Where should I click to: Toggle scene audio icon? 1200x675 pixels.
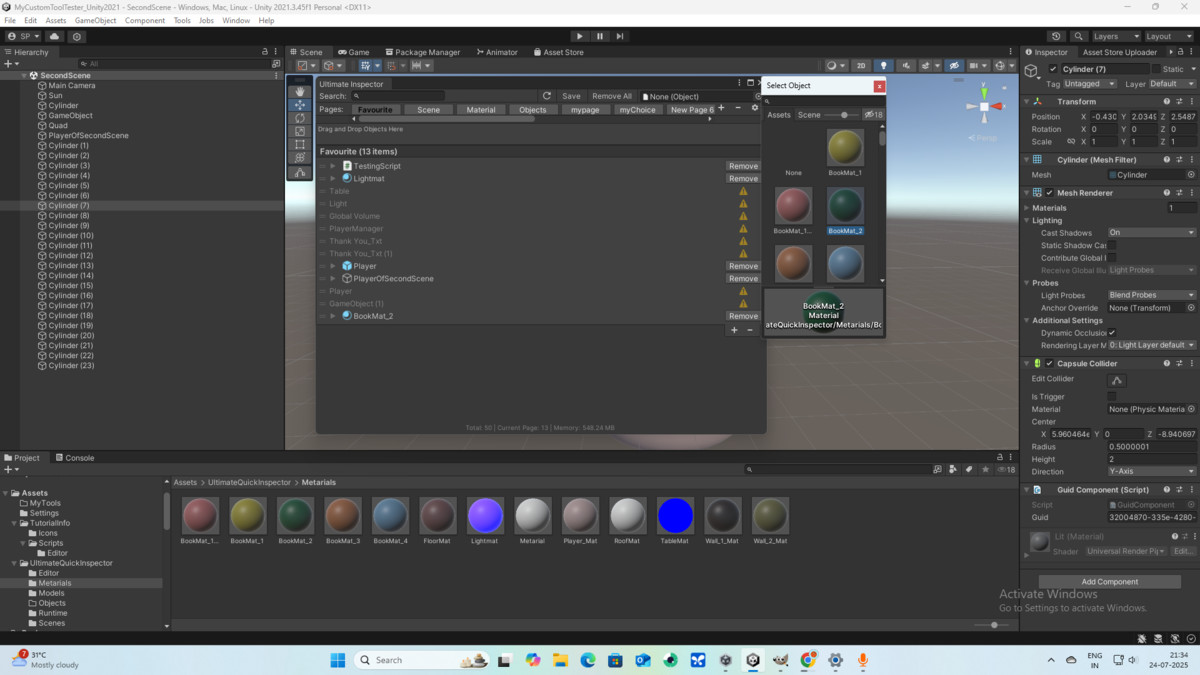pyautogui.click(x=906, y=66)
